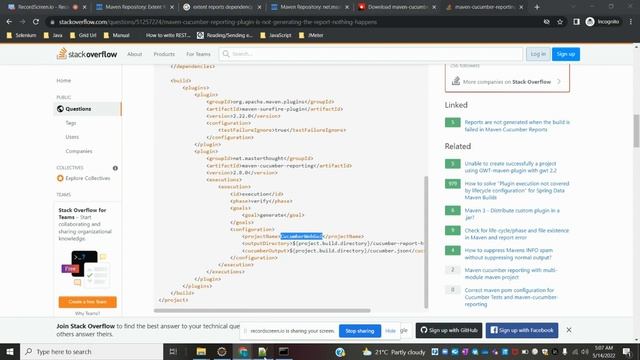Viewport: 640px width, 360px height.
Task: Open Chrome from the taskbar
Action: click(243, 351)
